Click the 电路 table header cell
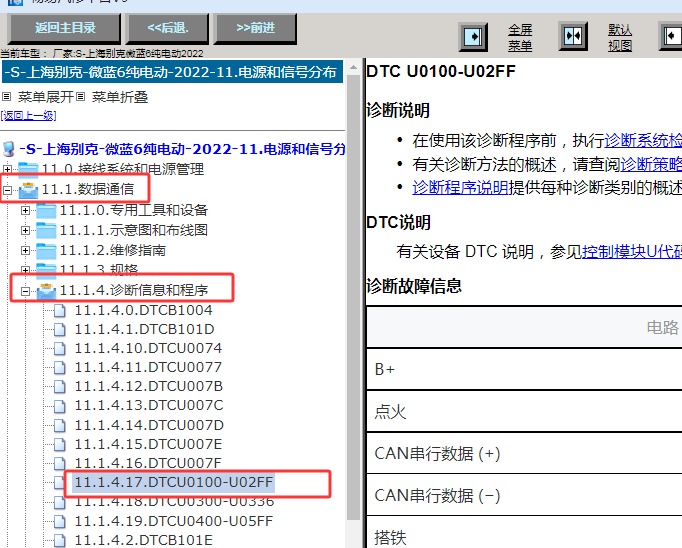This screenshot has width=682, height=548. pos(524,327)
